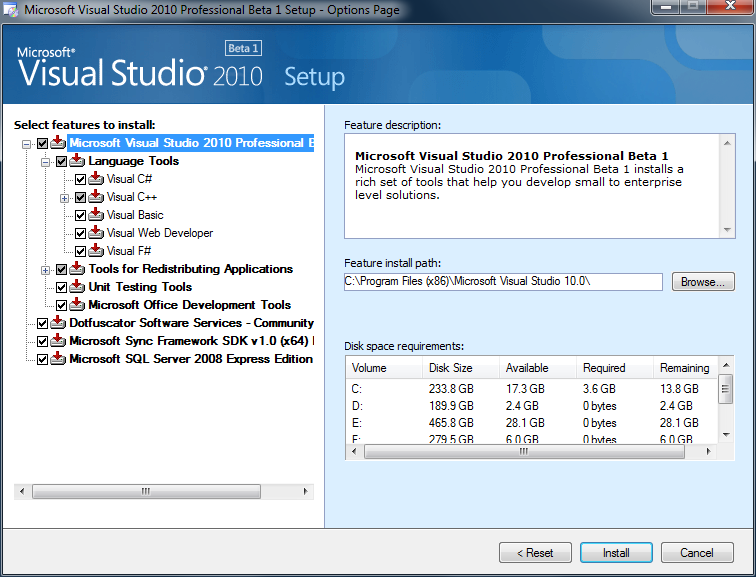This screenshot has height=577, width=756.
Task: Toggle the root Visual Studio 2010 Professional checkbox
Action: coord(42,144)
